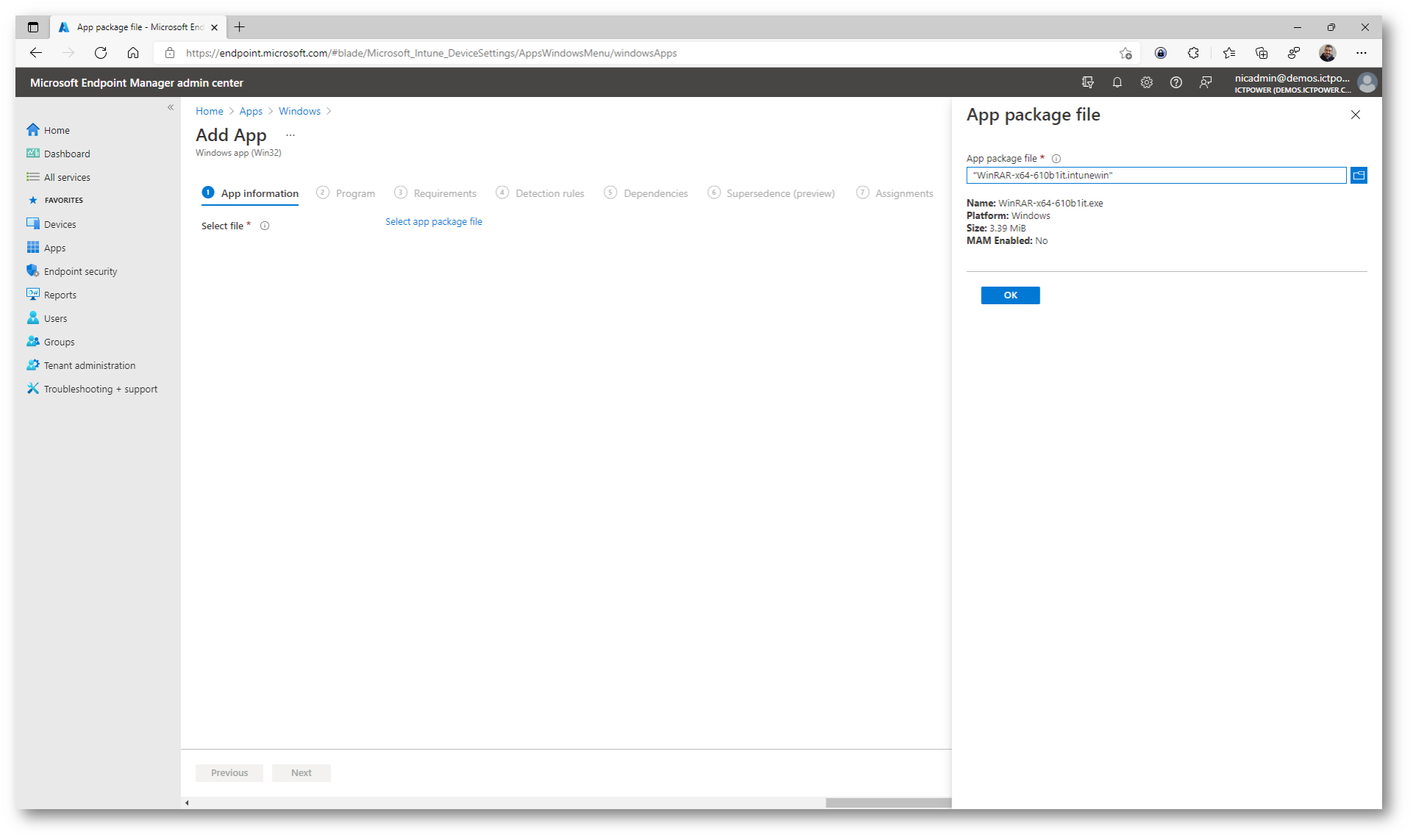This screenshot has width=1413, height=840.
Task: Close the App package file panel
Action: [x=1355, y=115]
